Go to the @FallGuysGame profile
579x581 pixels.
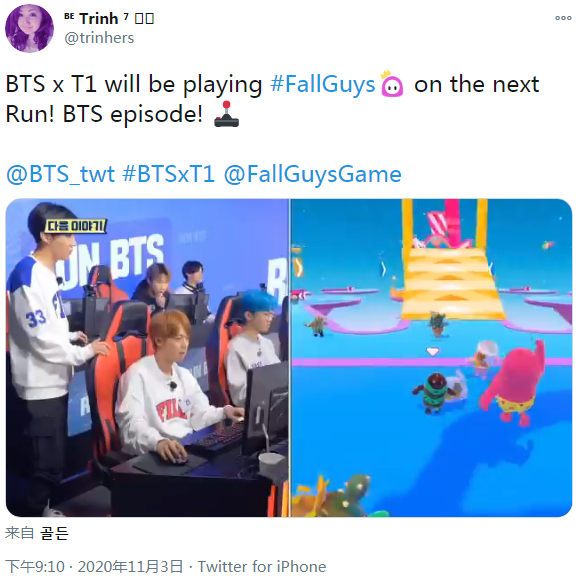pos(313,174)
